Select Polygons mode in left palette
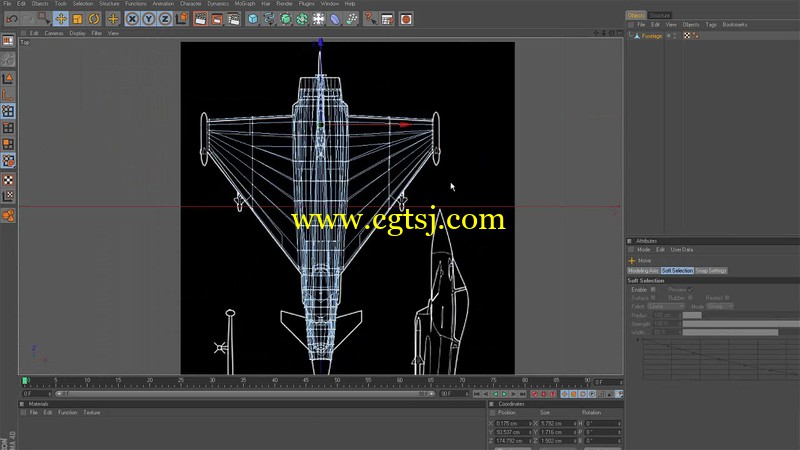Viewport: 800px width, 450px height. 8,144
